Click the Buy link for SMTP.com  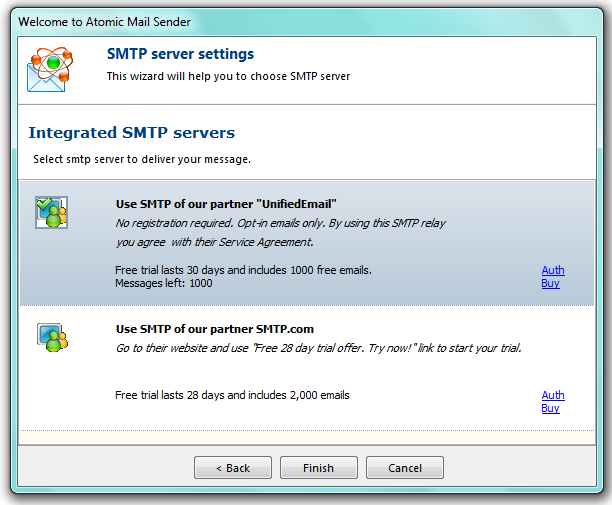pos(550,408)
